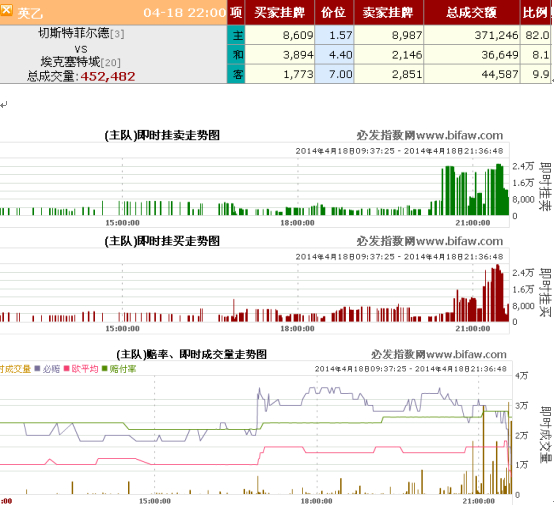The height and width of the screenshot is (507, 554).
Task: Click total turnover 36,649
Action: coord(500,55)
